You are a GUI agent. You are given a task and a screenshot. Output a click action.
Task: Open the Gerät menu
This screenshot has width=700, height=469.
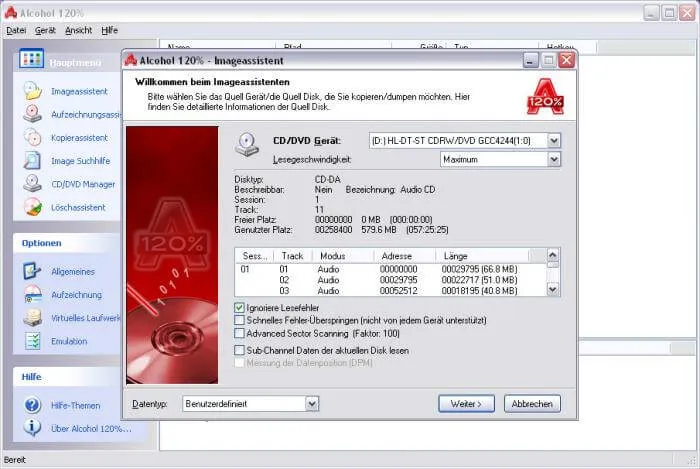[45, 30]
